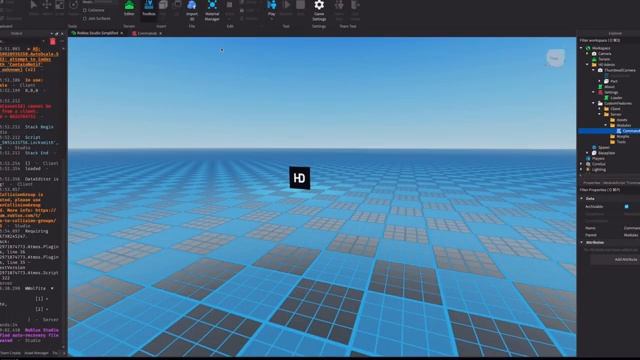The image size is (640, 360).
Task: Select highlighted Commands module row
Action: (609, 131)
